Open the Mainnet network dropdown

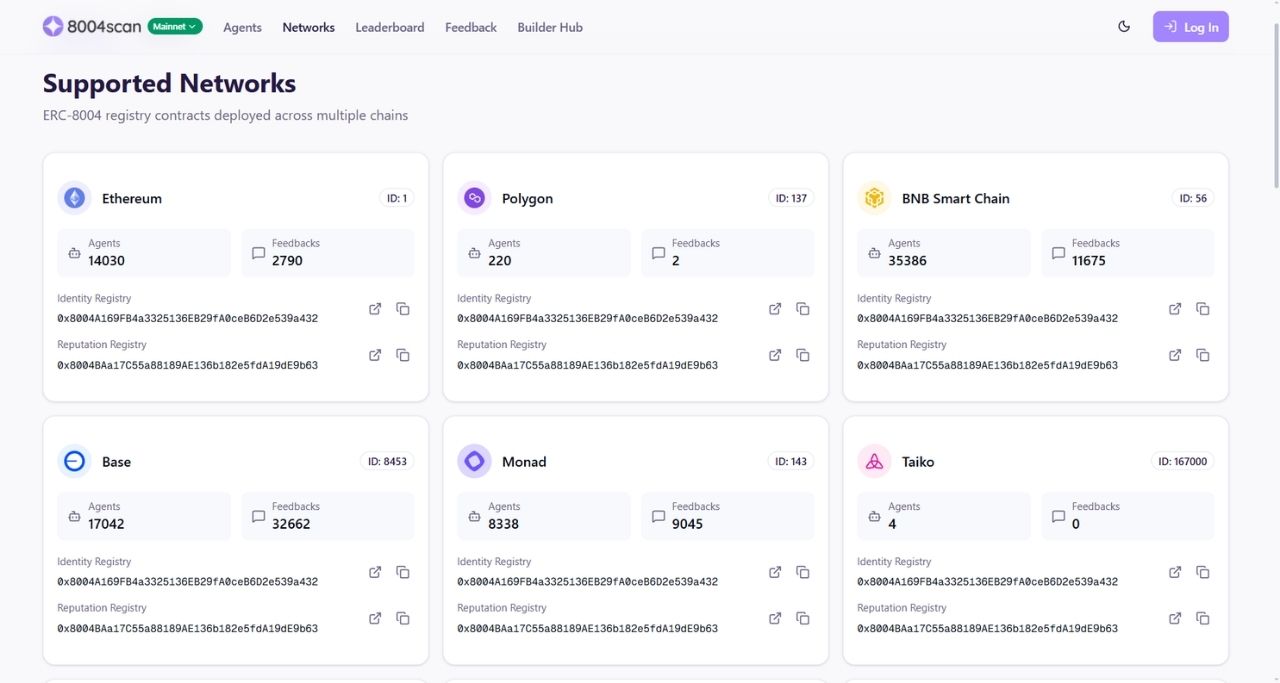pos(175,27)
